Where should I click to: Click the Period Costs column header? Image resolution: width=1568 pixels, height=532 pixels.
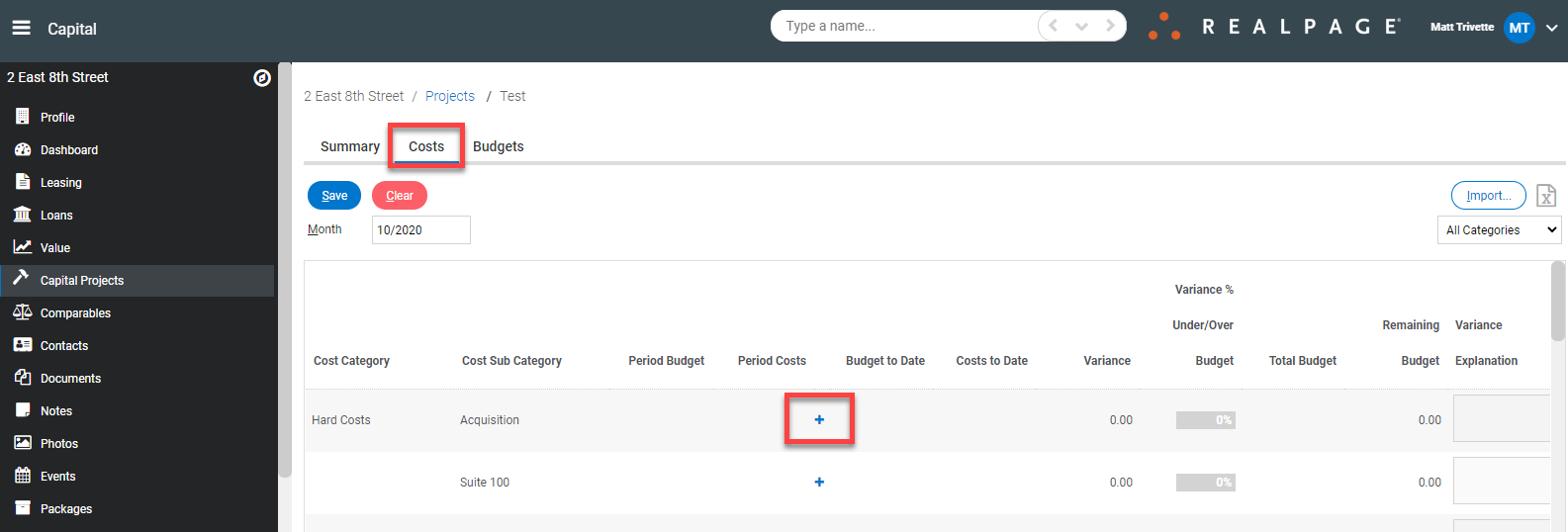[772, 361]
